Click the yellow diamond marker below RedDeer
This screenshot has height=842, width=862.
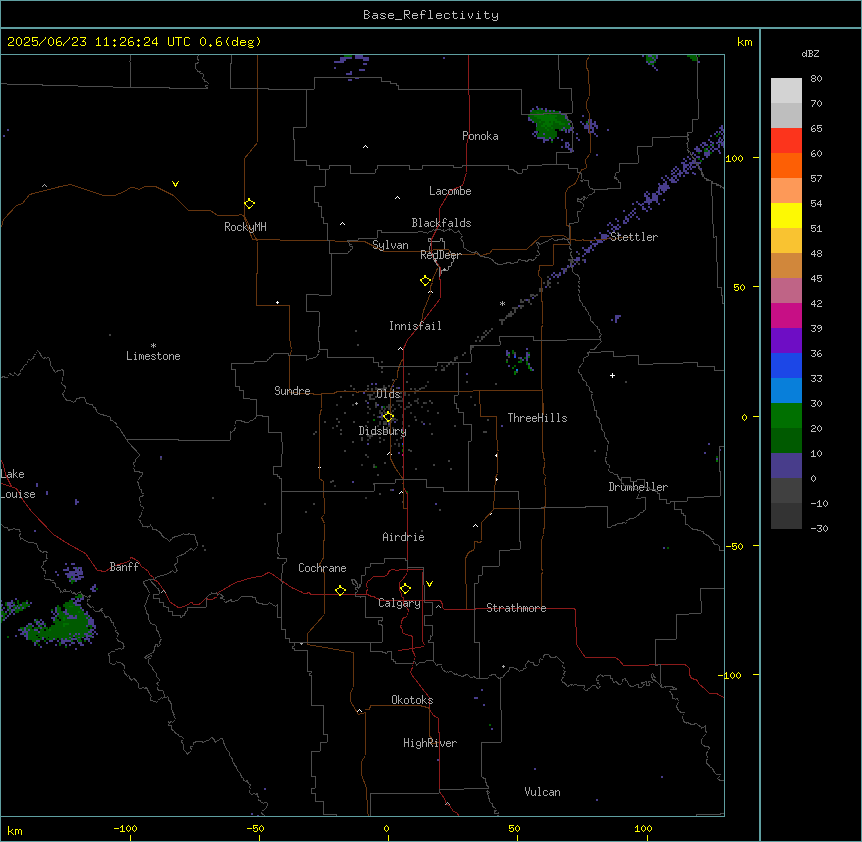click(x=425, y=281)
